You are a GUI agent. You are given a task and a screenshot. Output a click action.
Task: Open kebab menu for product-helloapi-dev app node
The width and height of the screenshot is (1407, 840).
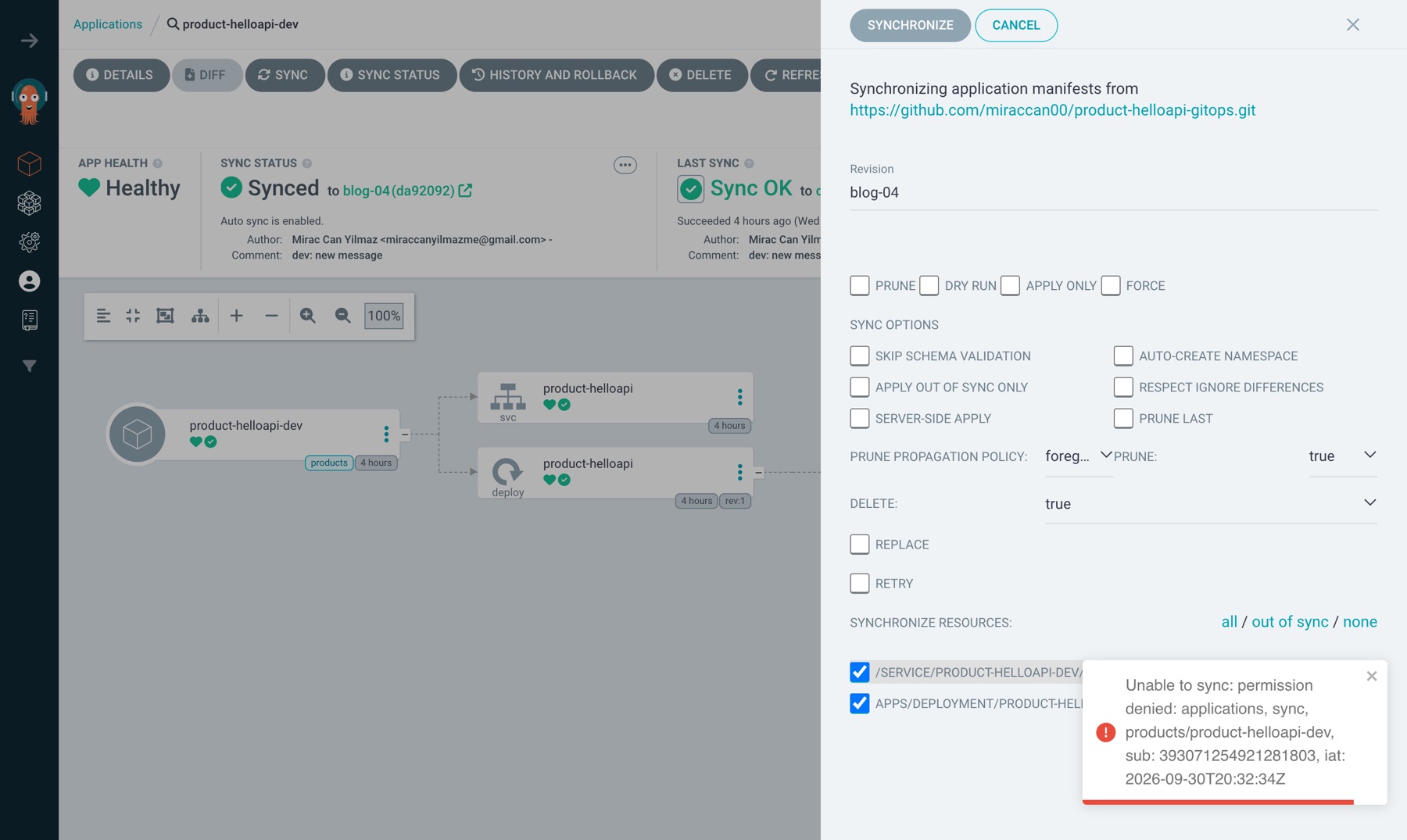[386, 434]
